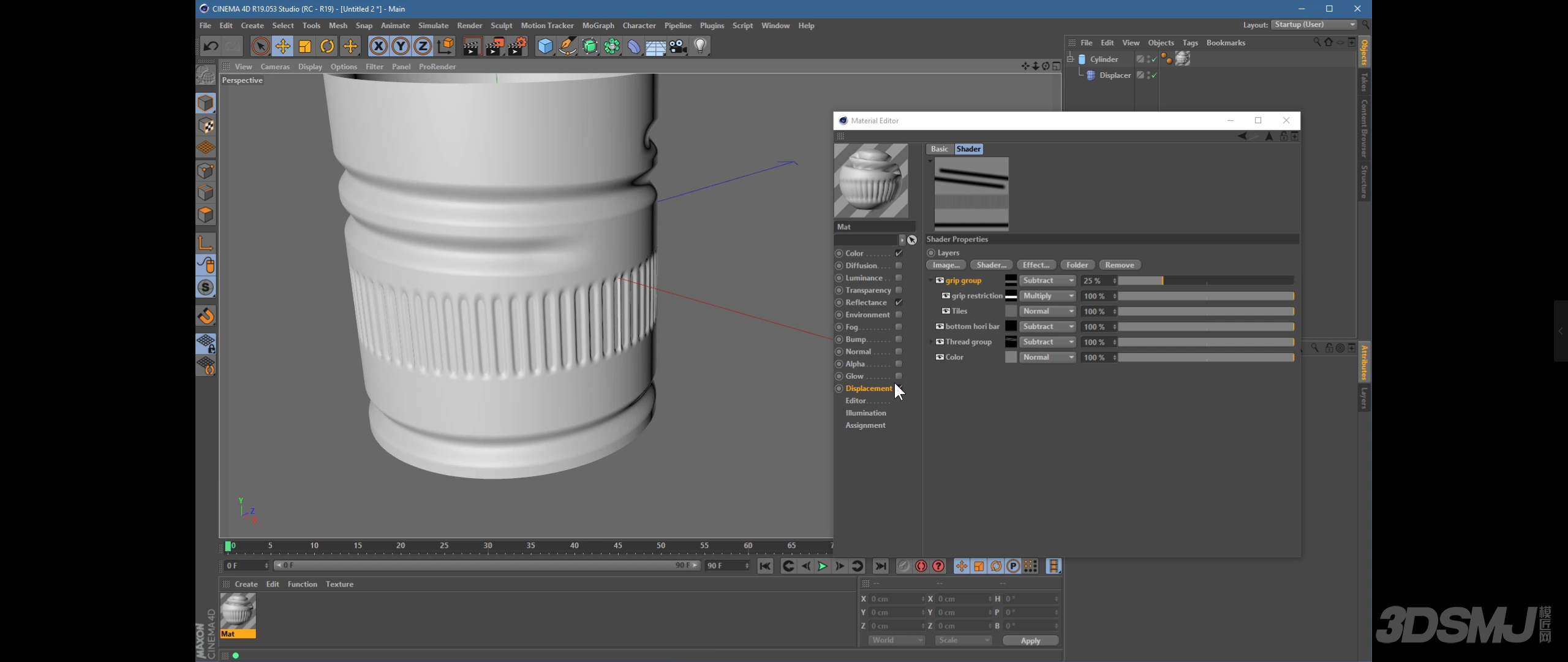Enable the Alpha channel checkbox

pos(899,363)
